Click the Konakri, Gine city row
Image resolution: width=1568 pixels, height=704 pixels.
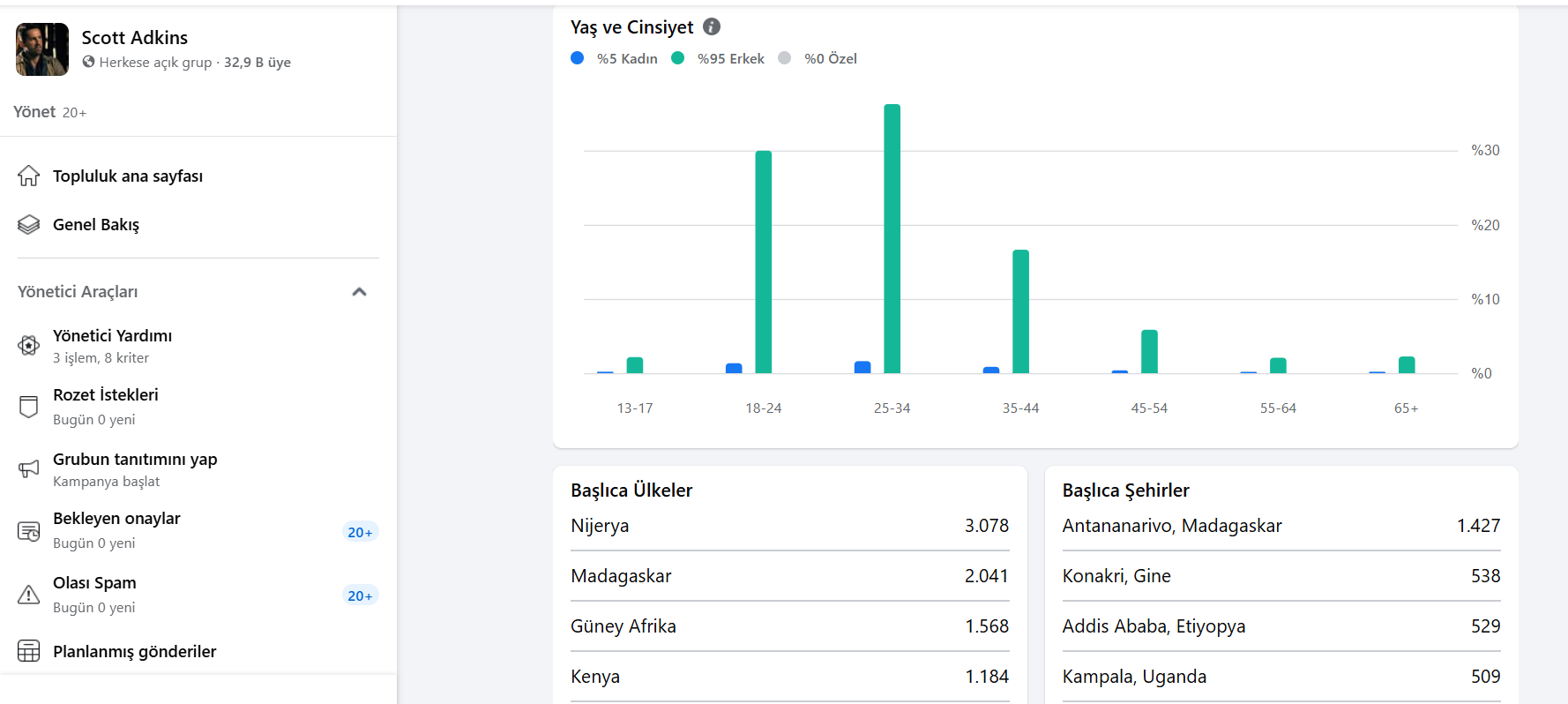pos(1281,576)
